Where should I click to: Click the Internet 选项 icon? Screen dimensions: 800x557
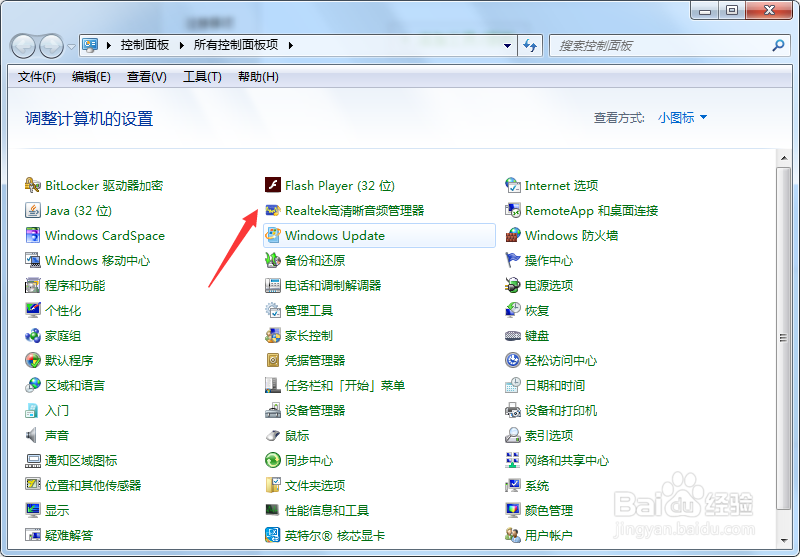(x=513, y=185)
